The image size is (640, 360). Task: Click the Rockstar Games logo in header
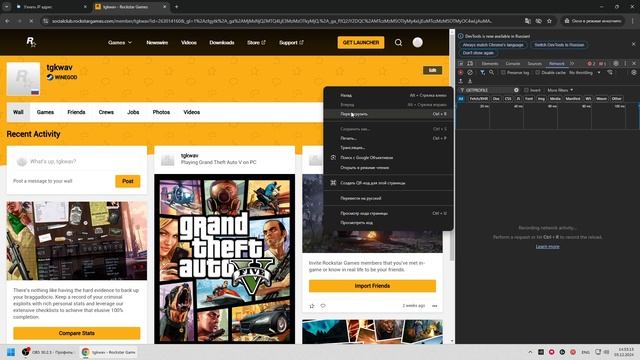(31, 42)
